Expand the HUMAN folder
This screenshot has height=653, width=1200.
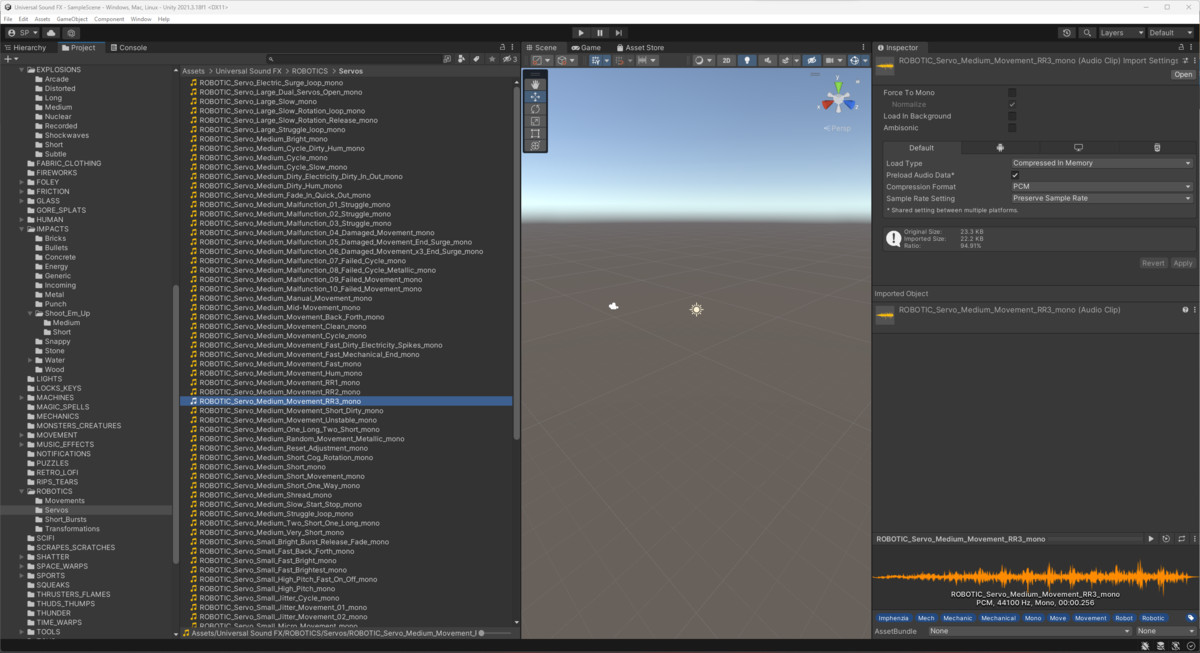(x=22, y=220)
